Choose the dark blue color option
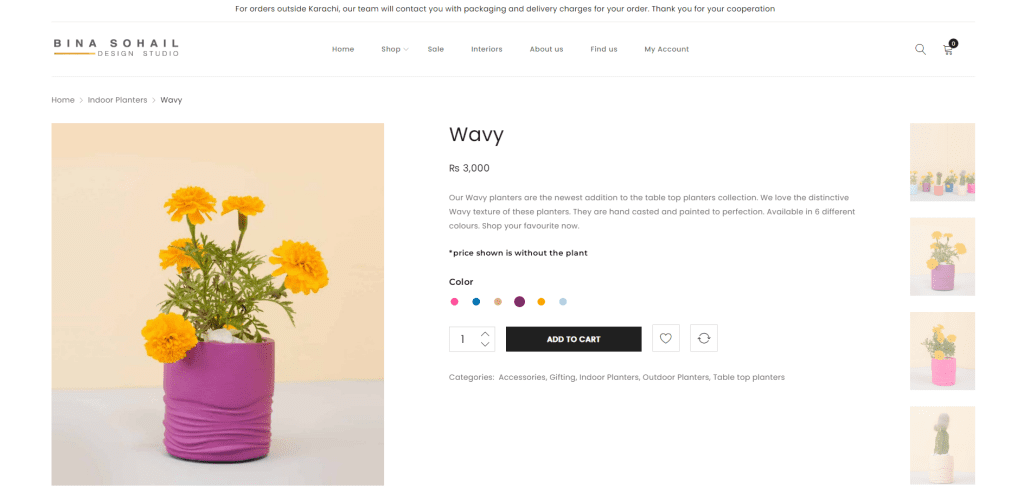 [x=476, y=302]
